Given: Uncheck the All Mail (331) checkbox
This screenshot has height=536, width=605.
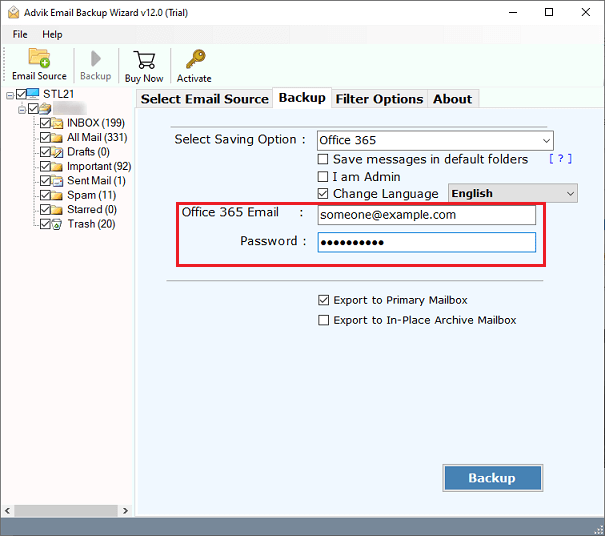Looking at the screenshot, I should click(45, 137).
